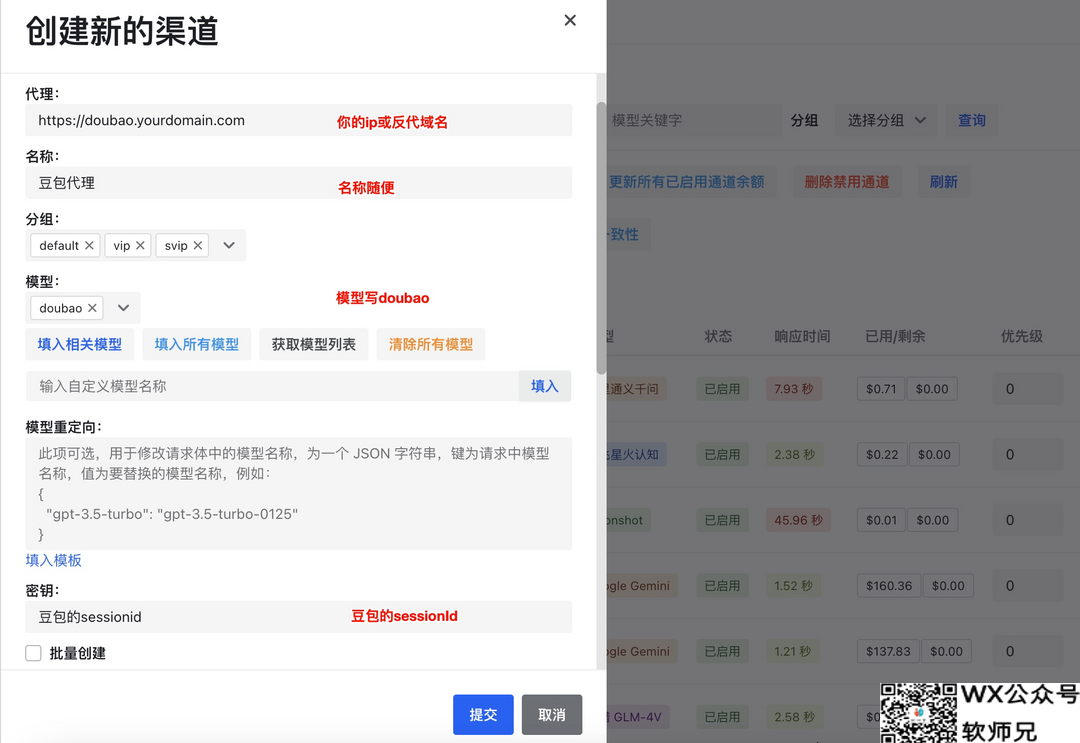Click the 2.38 秒 response time tag
Image resolution: width=1080 pixels, height=743 pixels.
click(x=794, y=454)
